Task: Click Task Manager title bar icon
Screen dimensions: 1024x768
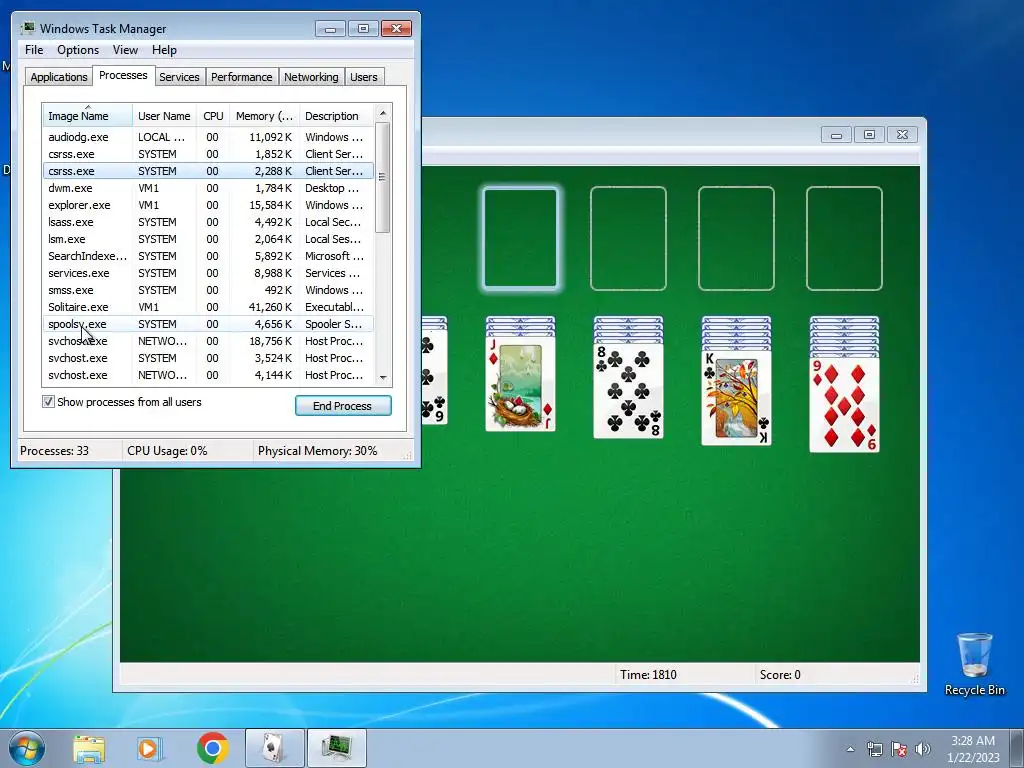Action: 27,28
